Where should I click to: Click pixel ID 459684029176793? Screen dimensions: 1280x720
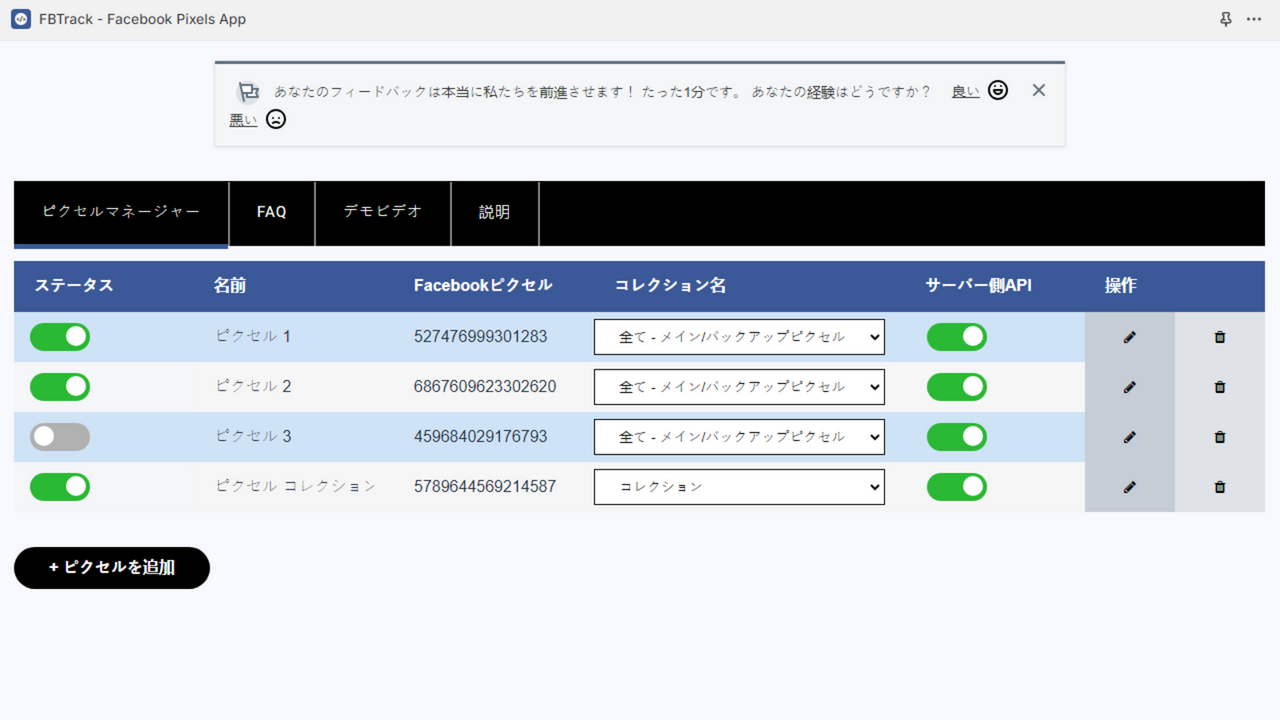tap(480, 437)
